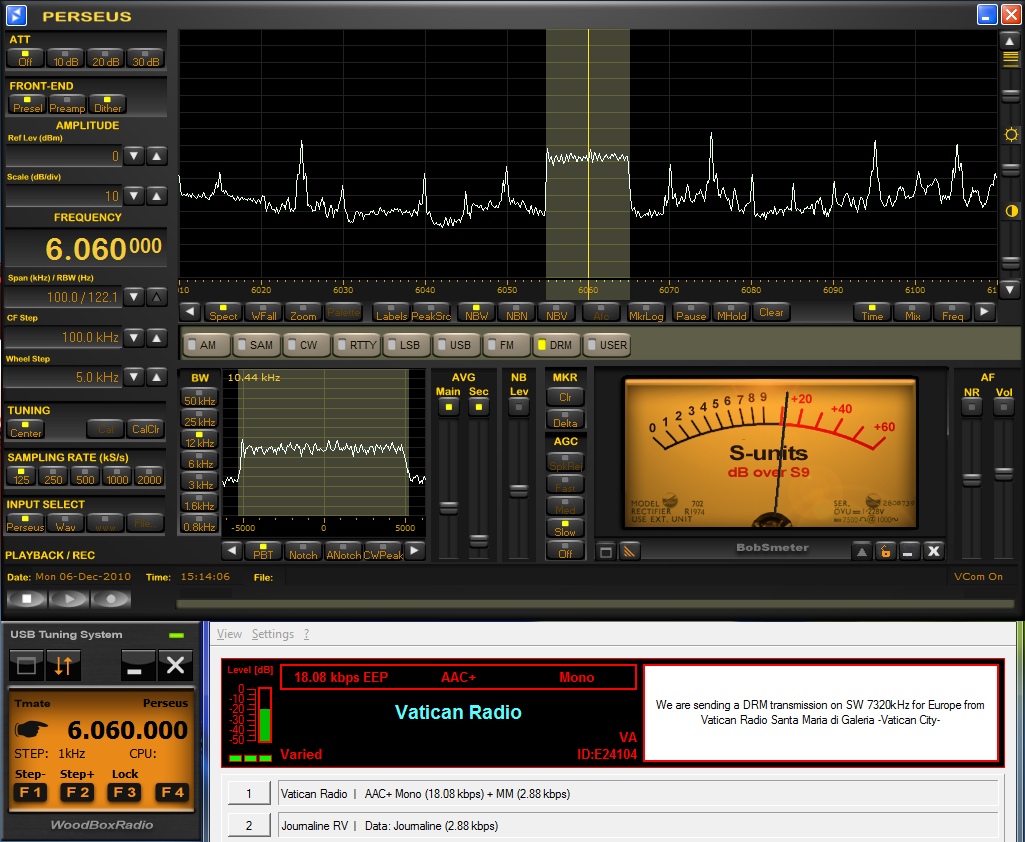This screenshot has height=842, width=1025.
Task: Toggle the AF noise reduction NR button
Action: click(971, 408)
